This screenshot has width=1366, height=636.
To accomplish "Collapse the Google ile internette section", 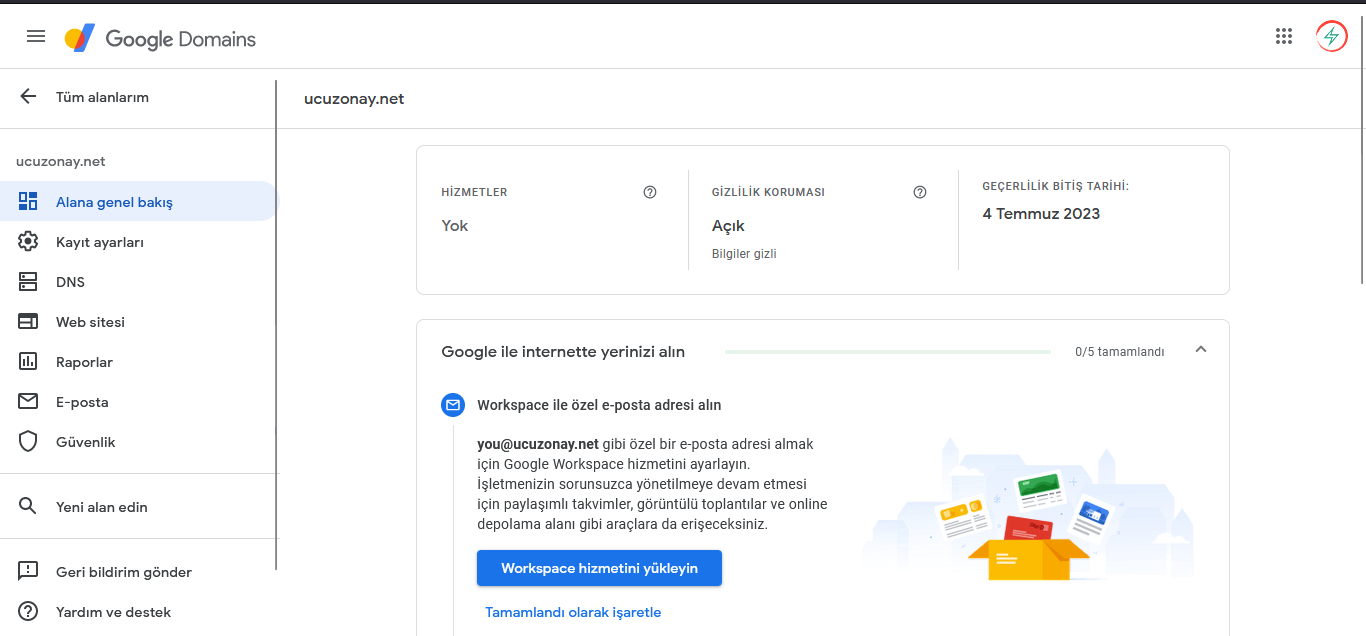I will [1201, 350].
